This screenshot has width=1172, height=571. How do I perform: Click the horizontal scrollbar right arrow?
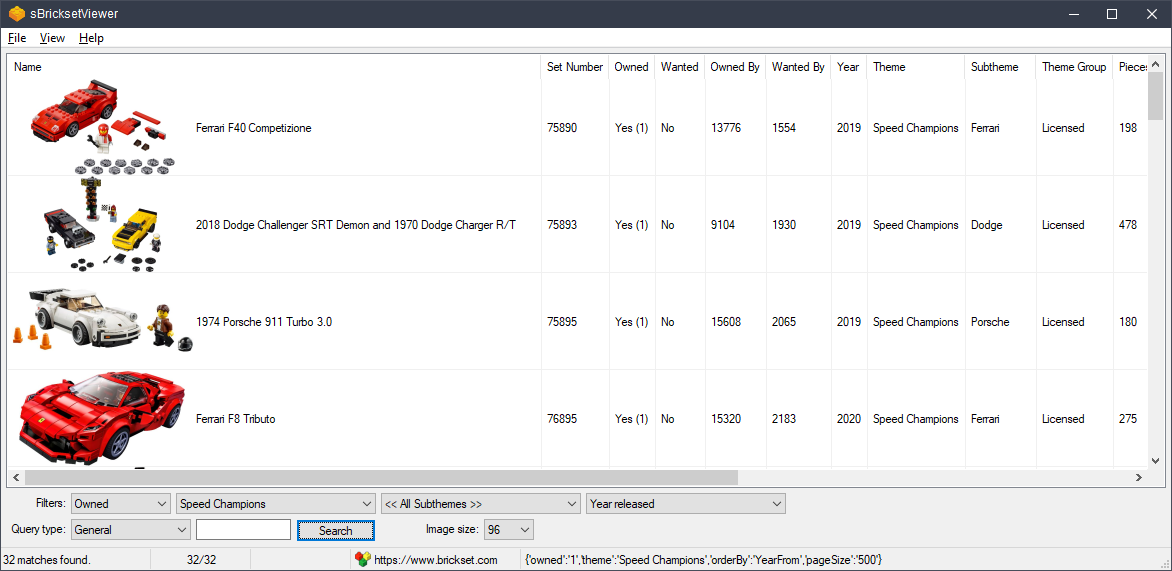(1139, 478)
